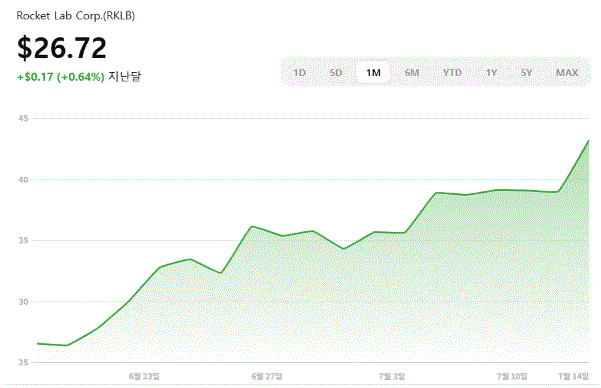
Task: Show the MAX chart range
Action: pos(567,72)
